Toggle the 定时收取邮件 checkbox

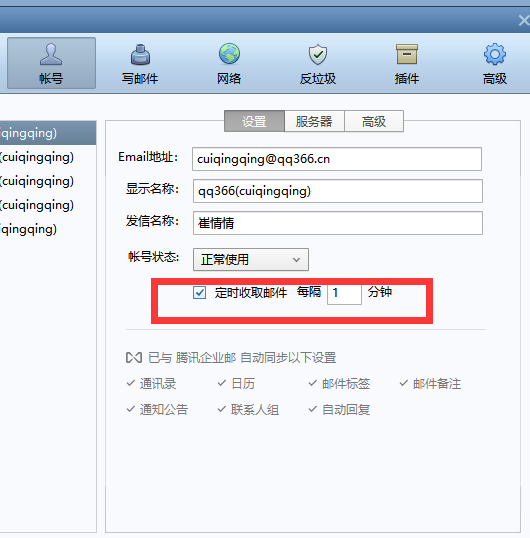199,293
